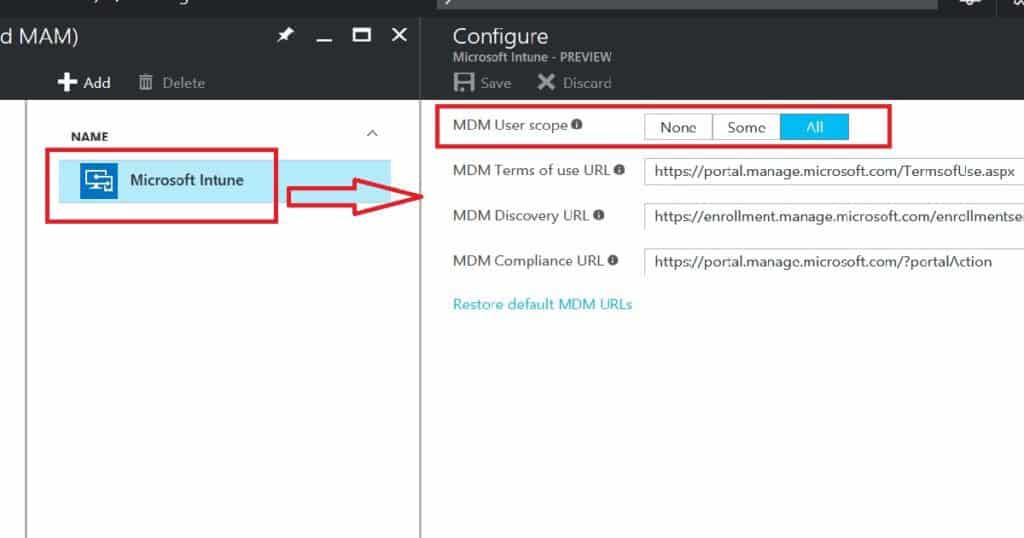Click the MDM User scope label
The width and height of the screenshot is (1024, 538).
(510, 125)
